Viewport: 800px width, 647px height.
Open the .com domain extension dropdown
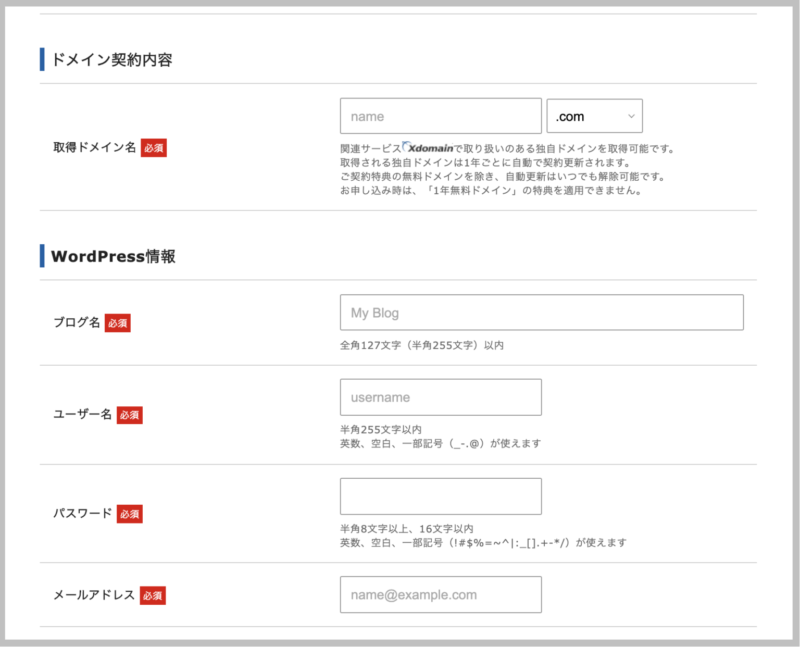click(594, 116)
